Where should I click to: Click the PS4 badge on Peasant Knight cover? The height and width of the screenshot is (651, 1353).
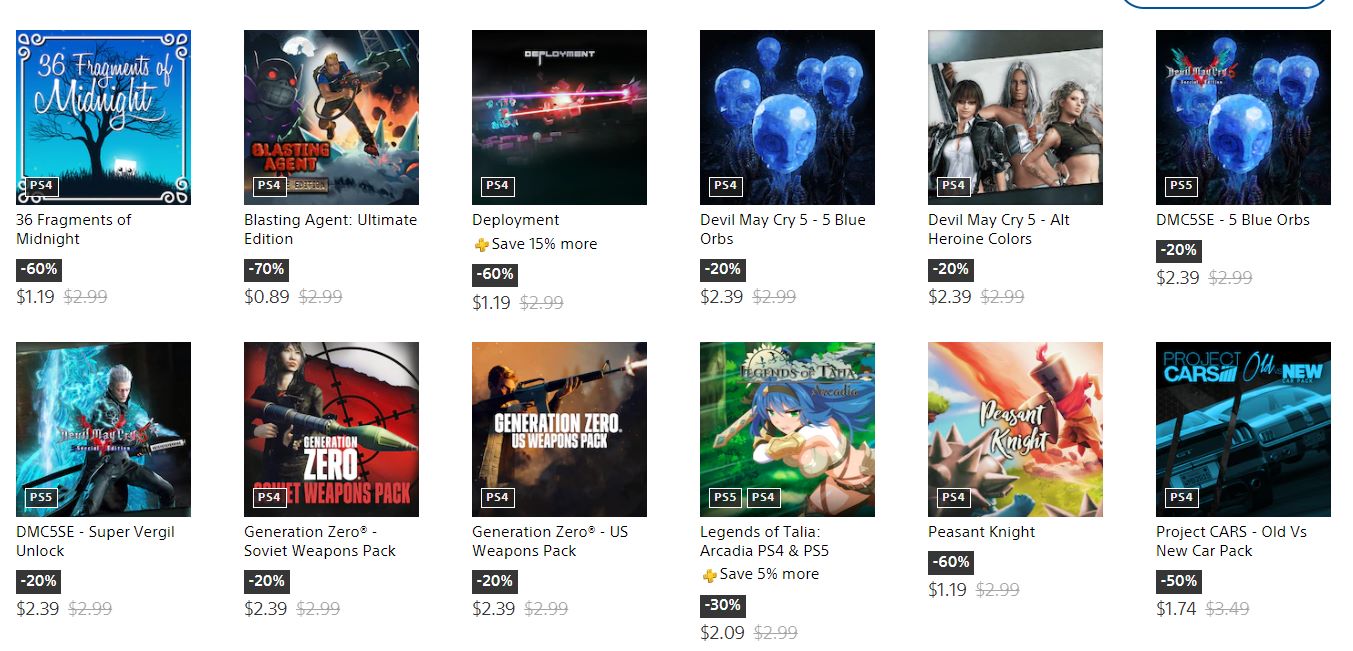pos(953,498)
